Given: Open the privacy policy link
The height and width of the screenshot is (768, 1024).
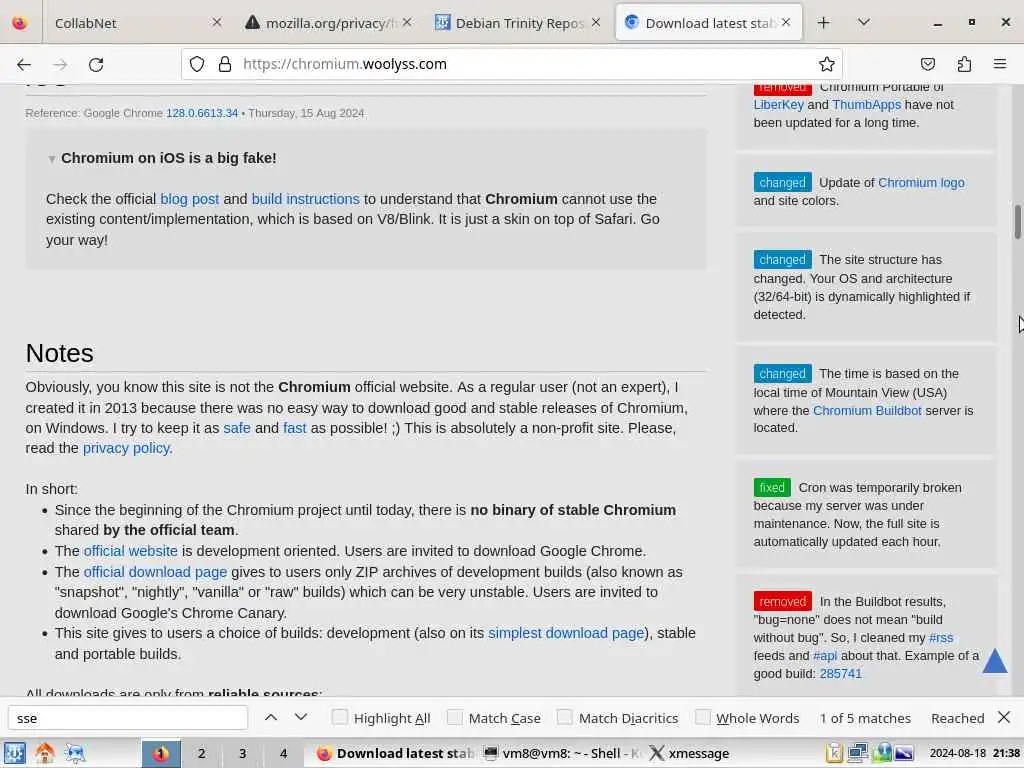Looking at the screenshot, I should tap(127, 449).
